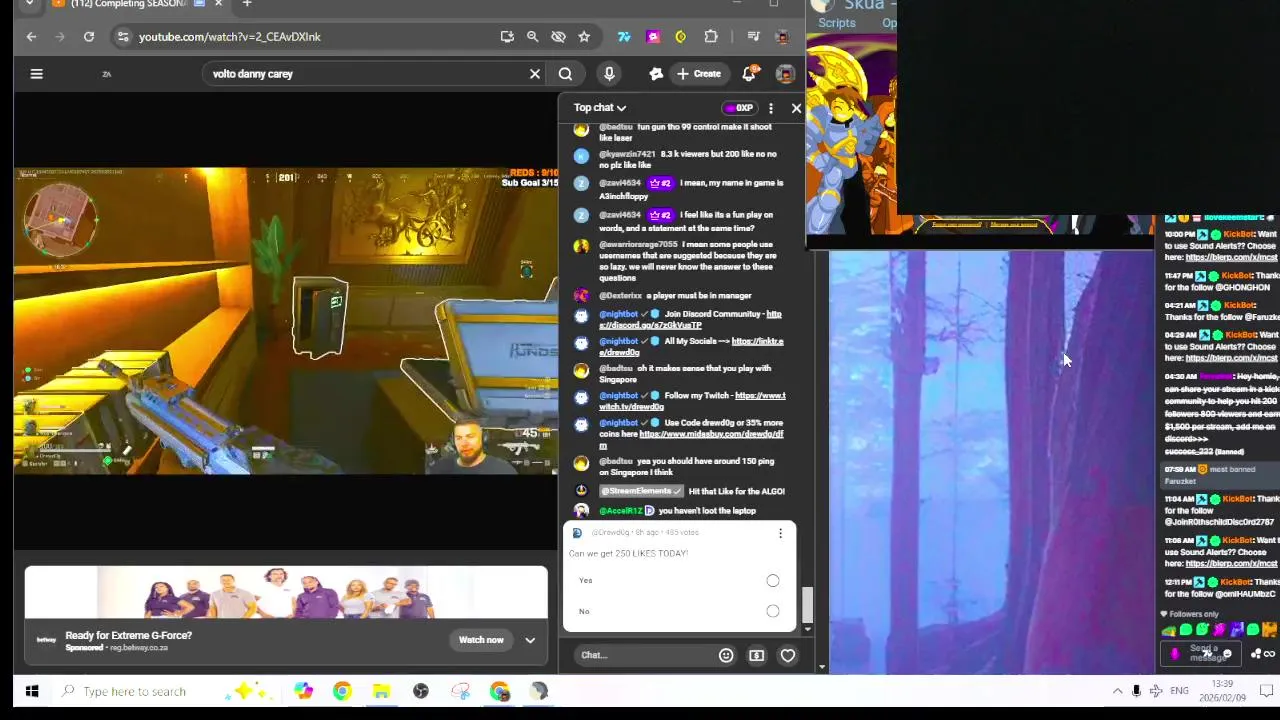Open YouTube Ask sparkle icon

tap(656, 74)
